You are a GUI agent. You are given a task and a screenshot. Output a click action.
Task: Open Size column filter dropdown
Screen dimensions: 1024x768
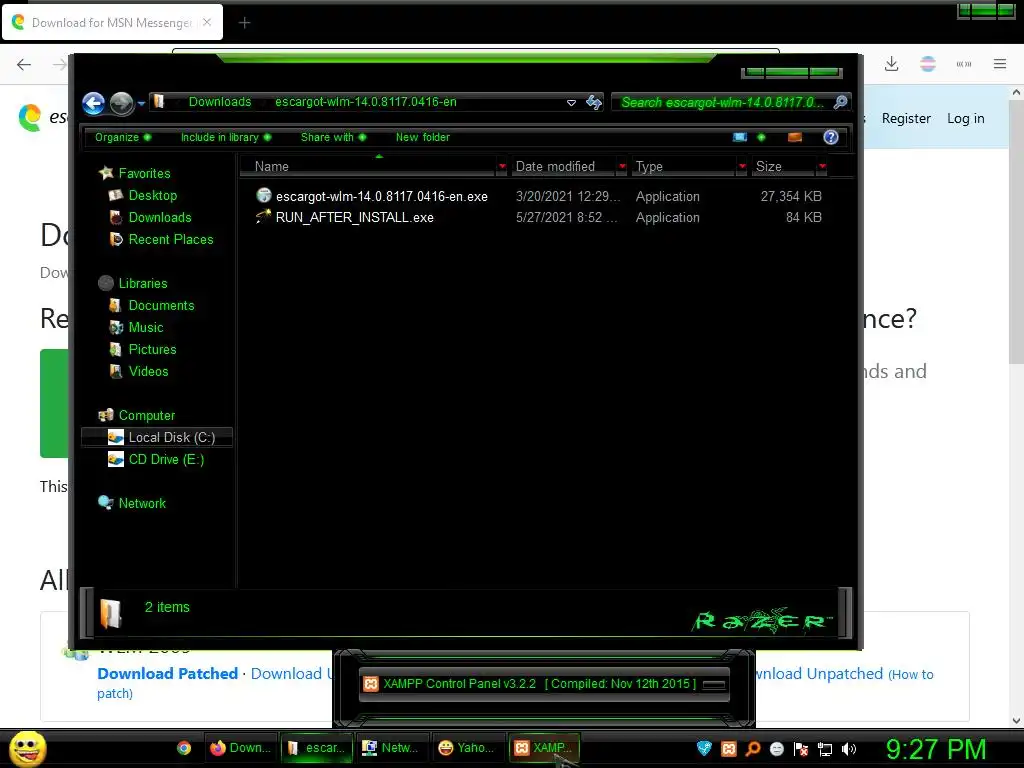point(822,167)
